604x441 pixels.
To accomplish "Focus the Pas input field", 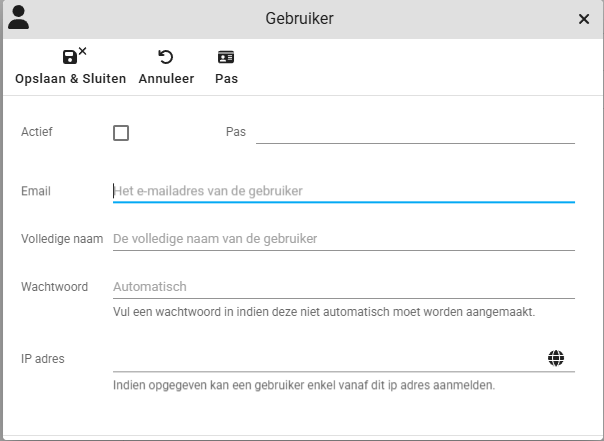I will (415, 132).
